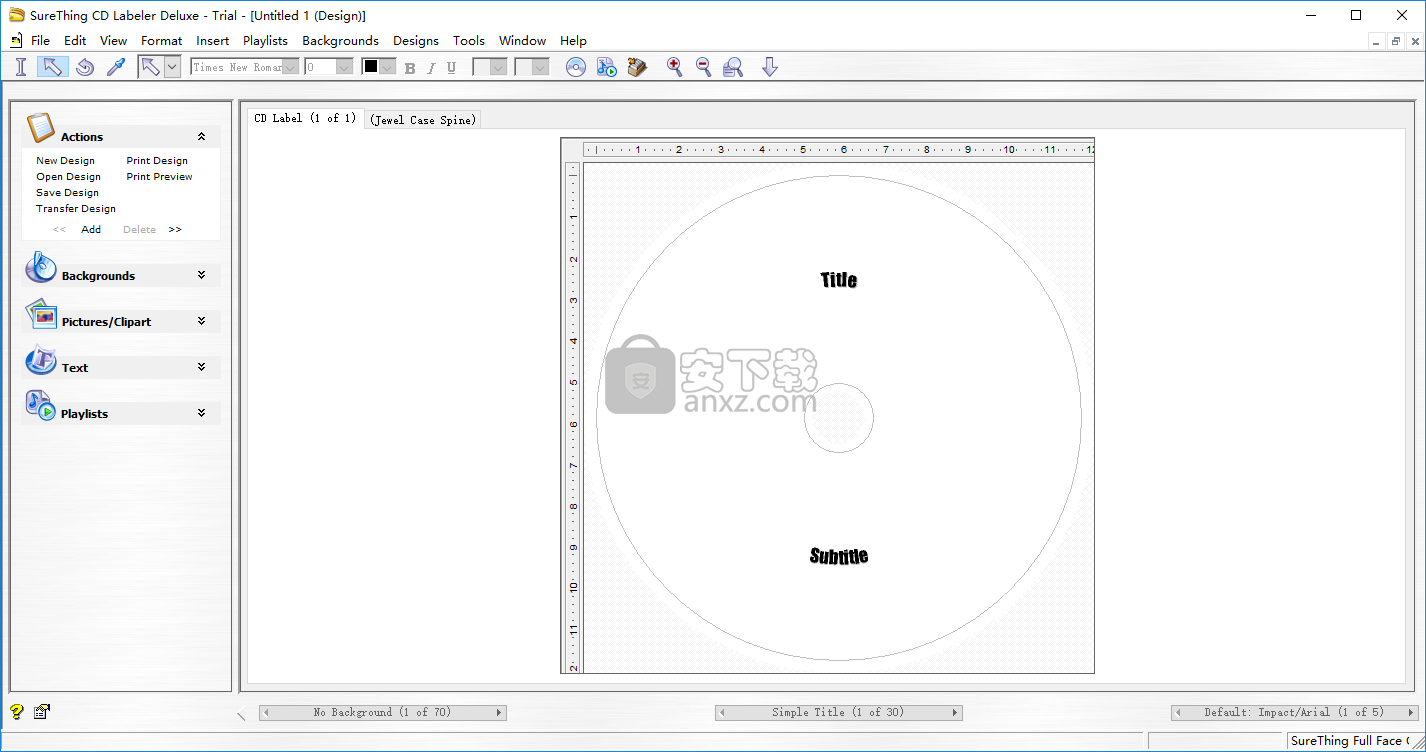Expand the Text panel
The height and width of the screenshot is (752, 1426).
click(x=201, y=367)
